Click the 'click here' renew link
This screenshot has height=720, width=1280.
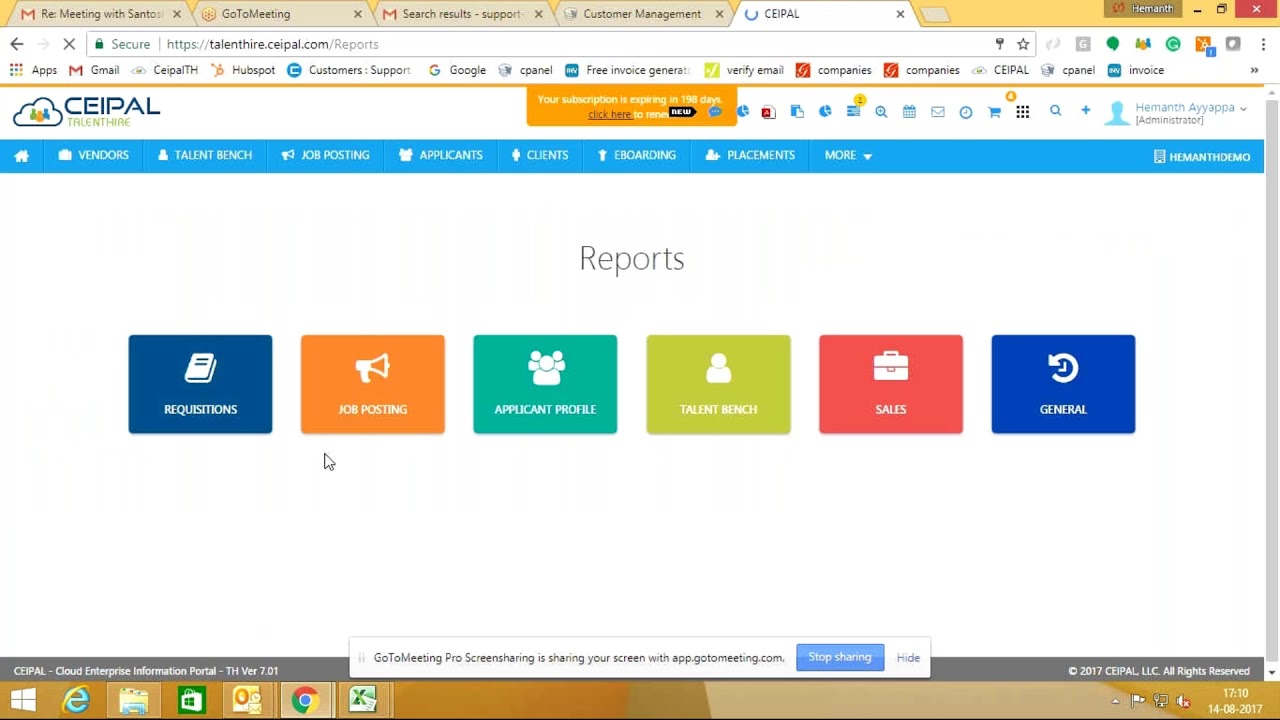pyautogui.click(x=609, y=114)
